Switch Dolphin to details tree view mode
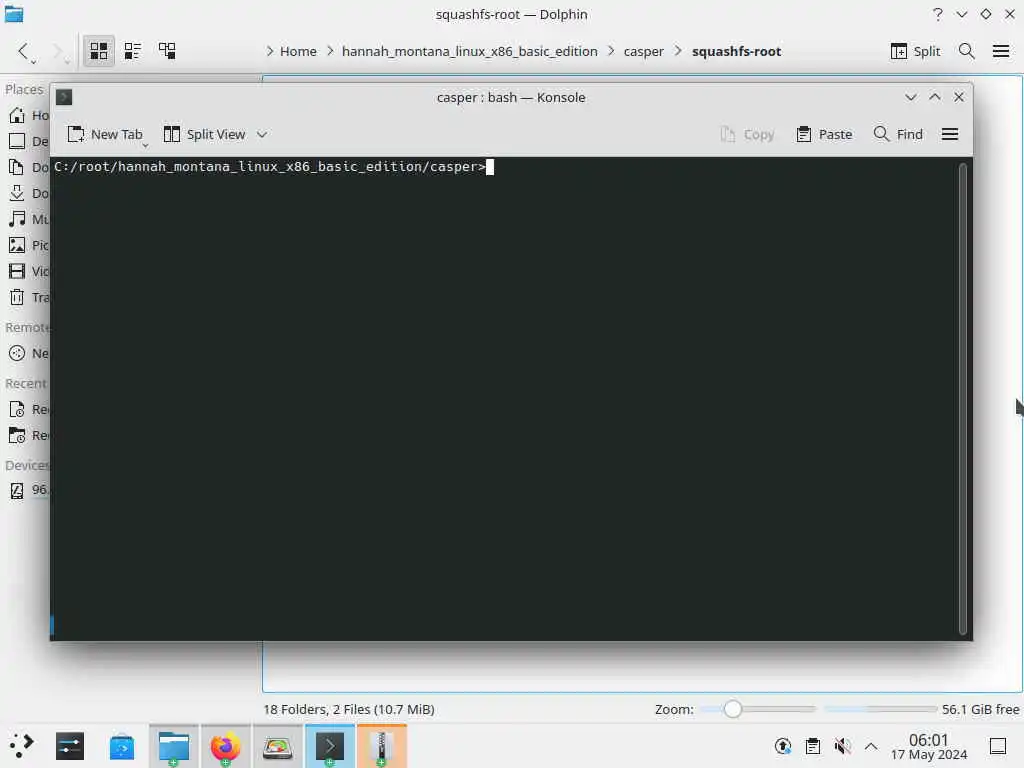Image resolution: width=1024 pixels, height=768 pixels. click(167, 51)
